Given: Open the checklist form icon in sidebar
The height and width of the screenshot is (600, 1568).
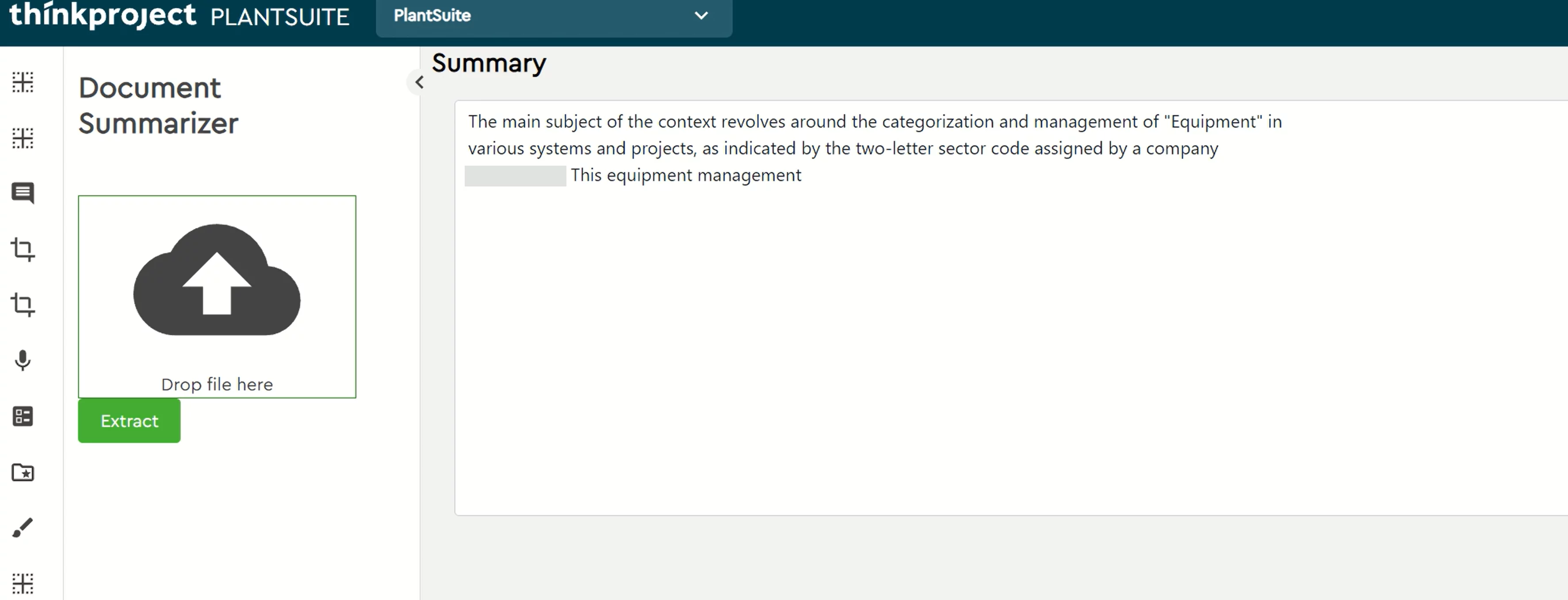Looking at the screenshot, I should pyautogui.click(x=23, y=416).
